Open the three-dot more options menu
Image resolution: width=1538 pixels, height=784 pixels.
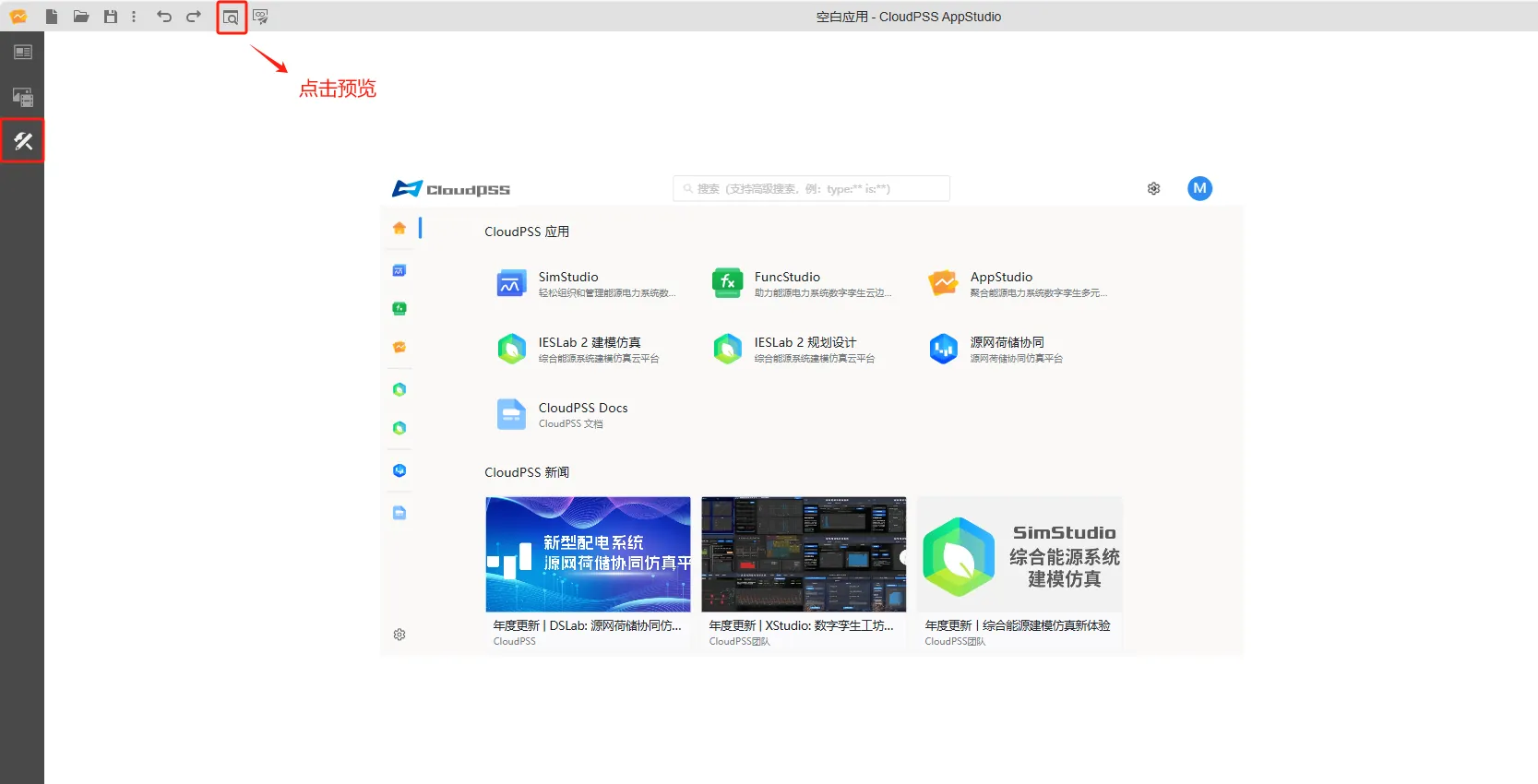(134, 17)
